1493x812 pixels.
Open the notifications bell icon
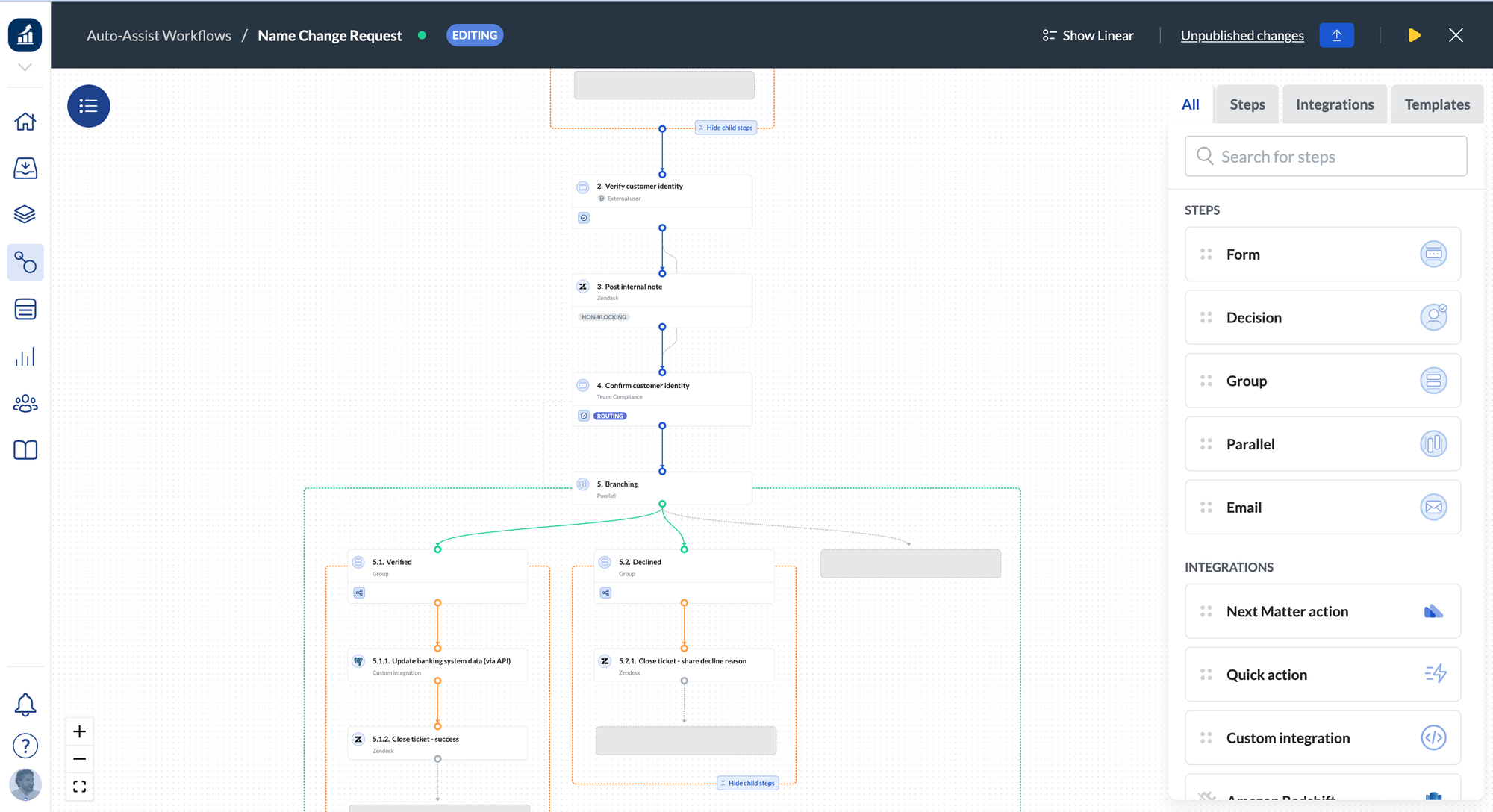pyautogui.click(x=25, y=705)
